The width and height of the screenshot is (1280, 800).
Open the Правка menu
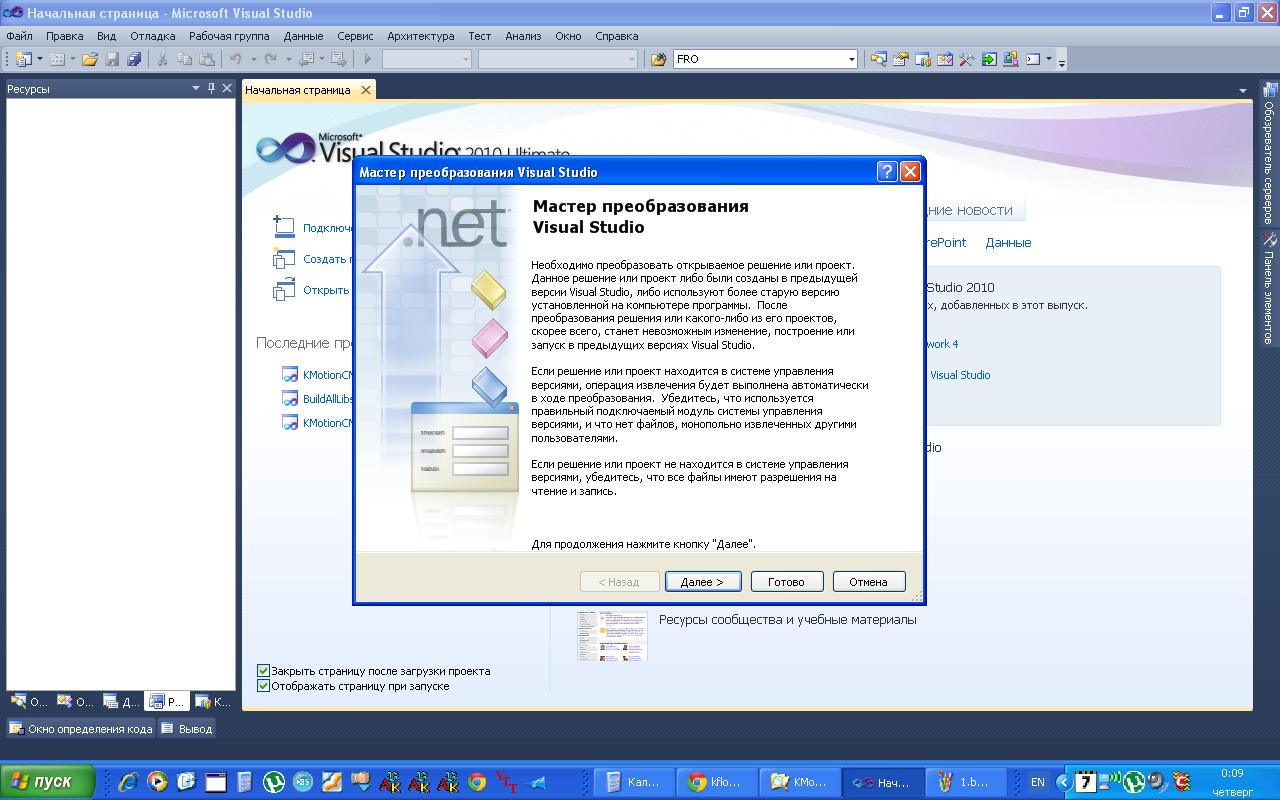(x=64, y=36)
